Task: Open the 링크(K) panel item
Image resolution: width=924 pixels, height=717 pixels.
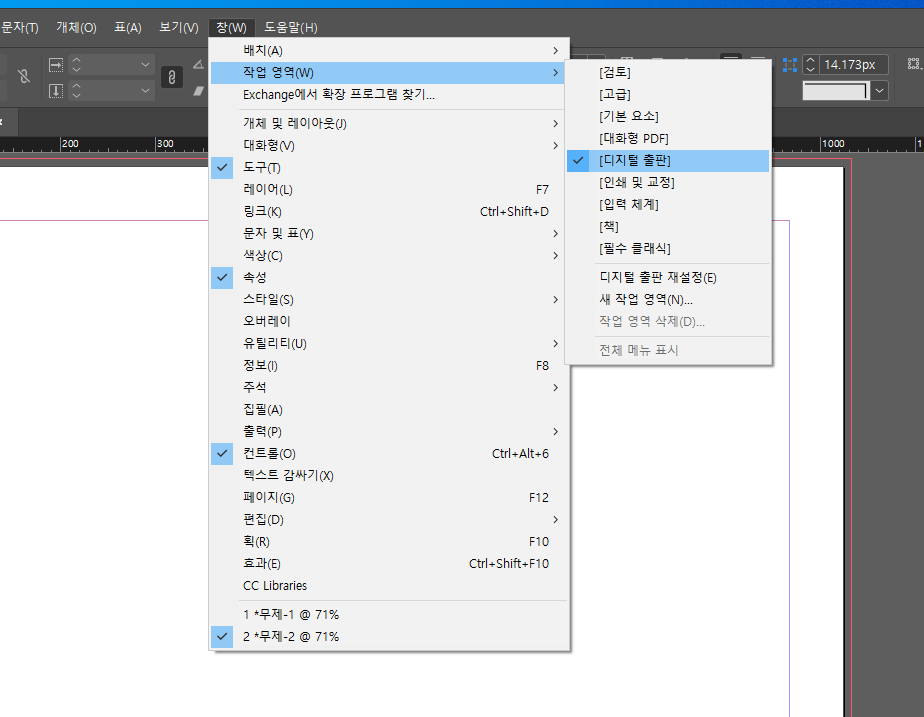Action: (x=387, y=212)
